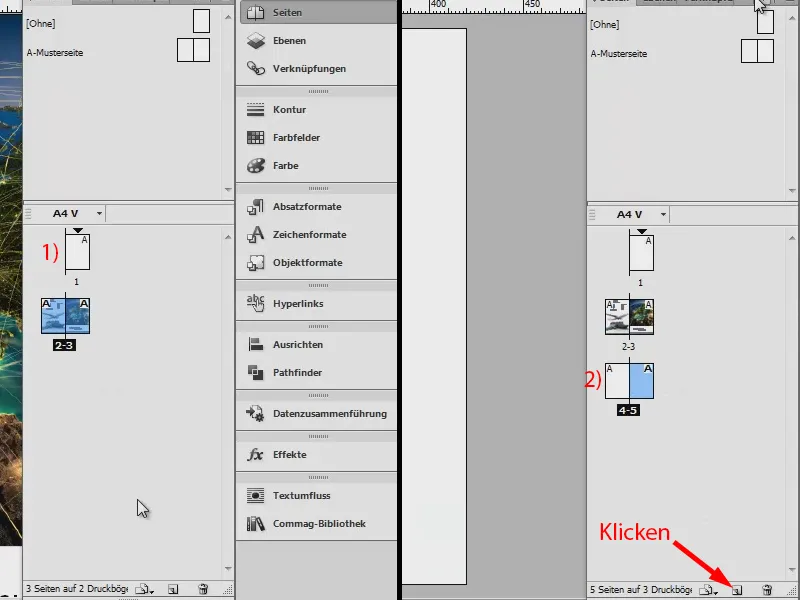The image size is (800, 600).
Task: Click the 2-3 spread label in left panel
Action: tap(64, 345)
